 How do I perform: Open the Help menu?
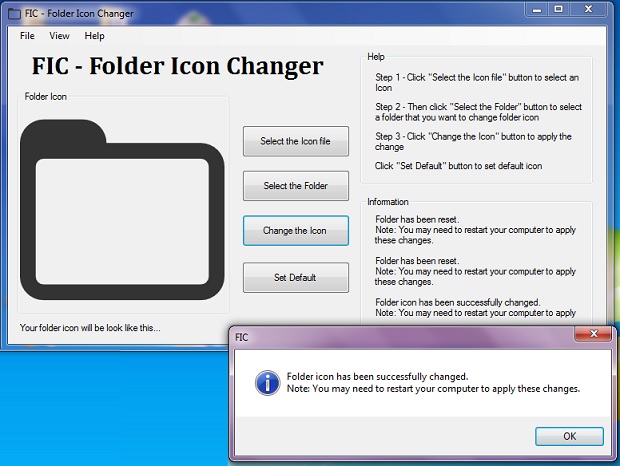95,36
